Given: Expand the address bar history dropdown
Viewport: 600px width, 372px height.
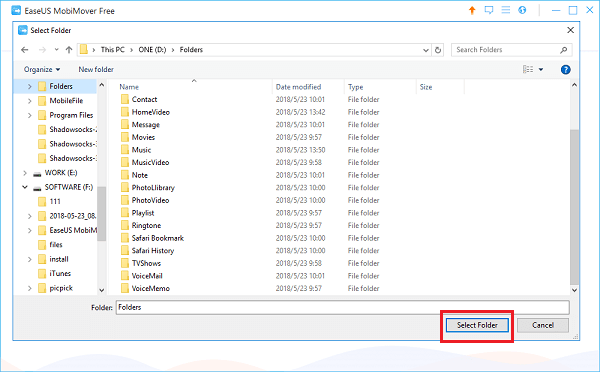Looking at the screenshot, I should tap(426, 50).
